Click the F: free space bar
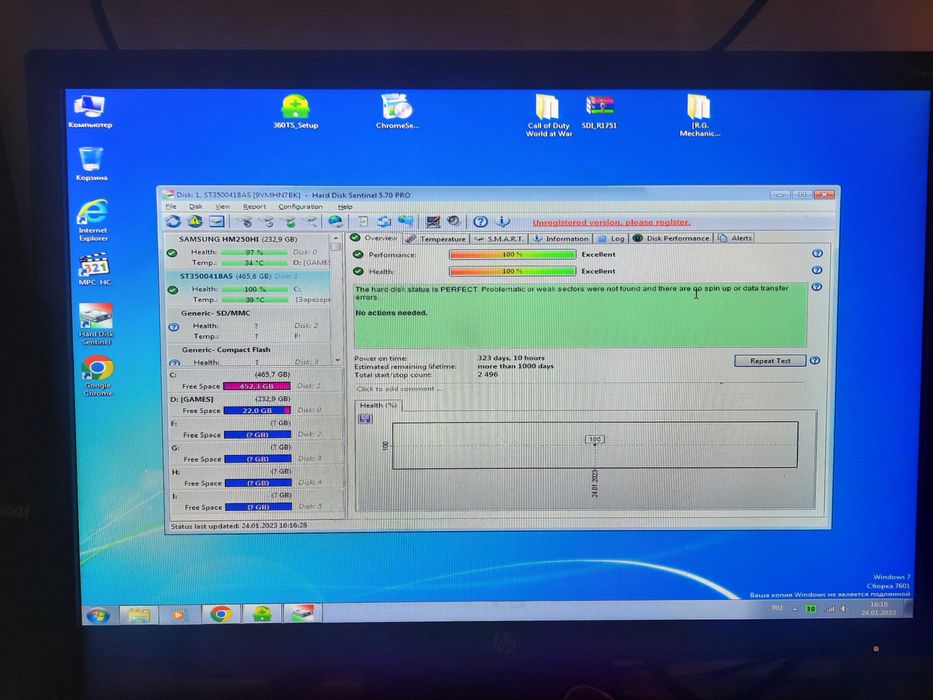 point(258,435)
